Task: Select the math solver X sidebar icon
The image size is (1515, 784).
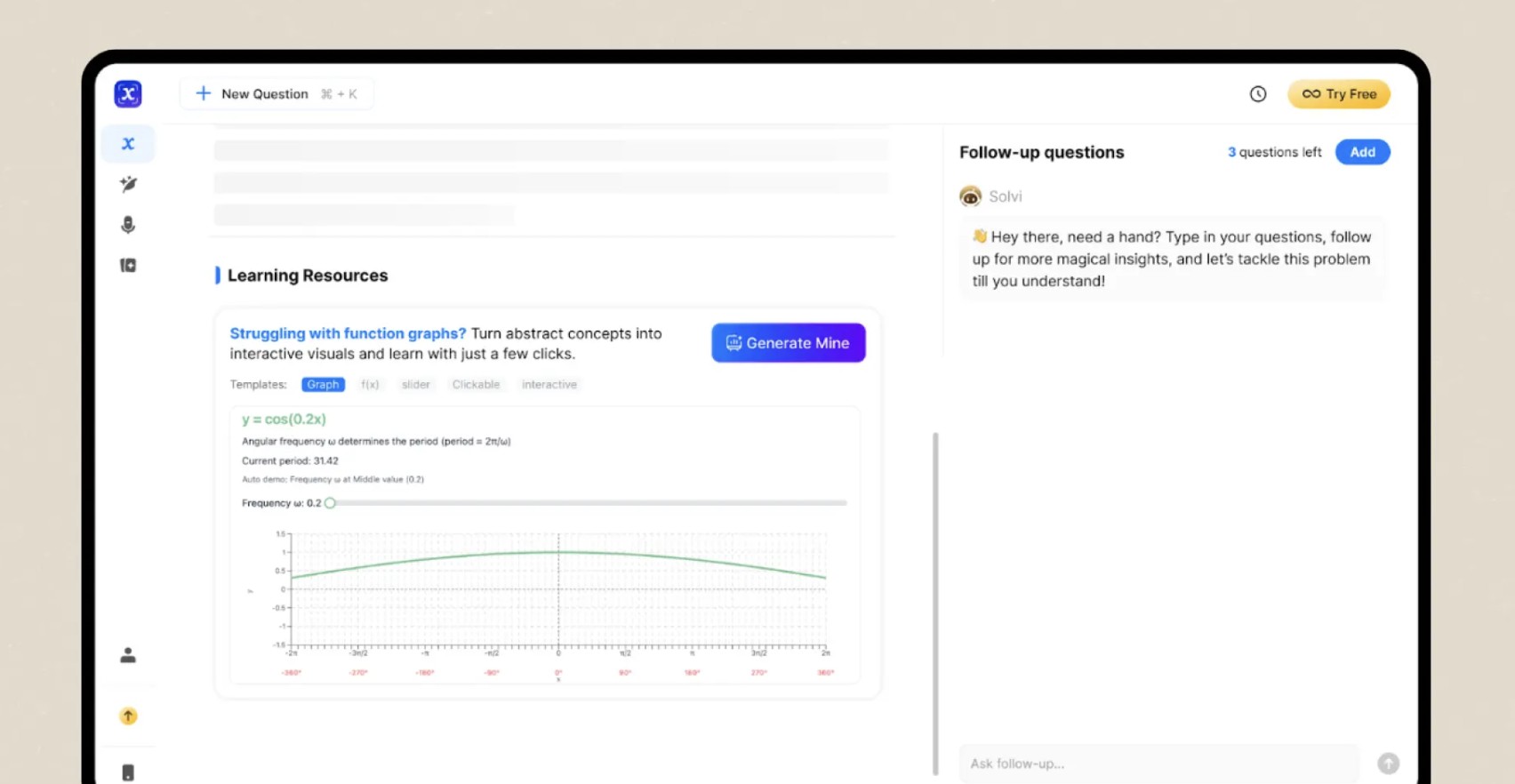Action: click(128, 143)
